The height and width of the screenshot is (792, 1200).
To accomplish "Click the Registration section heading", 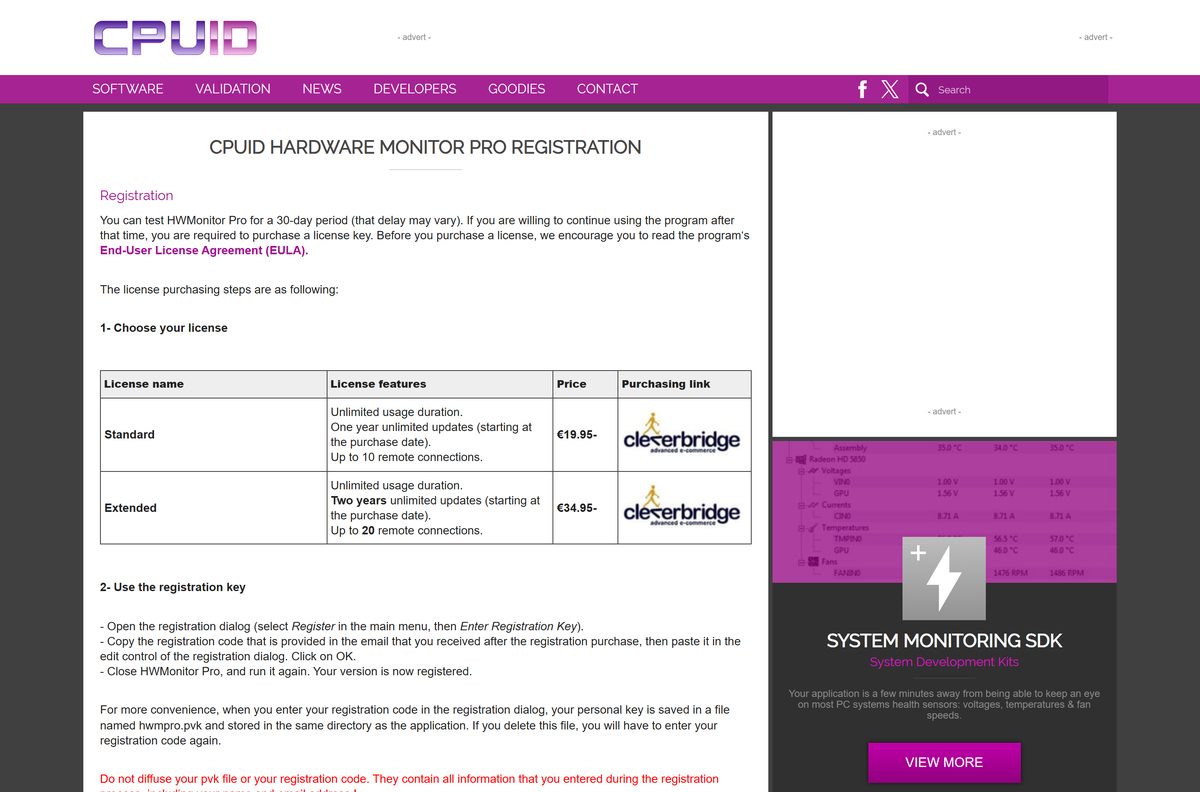I will [137, 195].
